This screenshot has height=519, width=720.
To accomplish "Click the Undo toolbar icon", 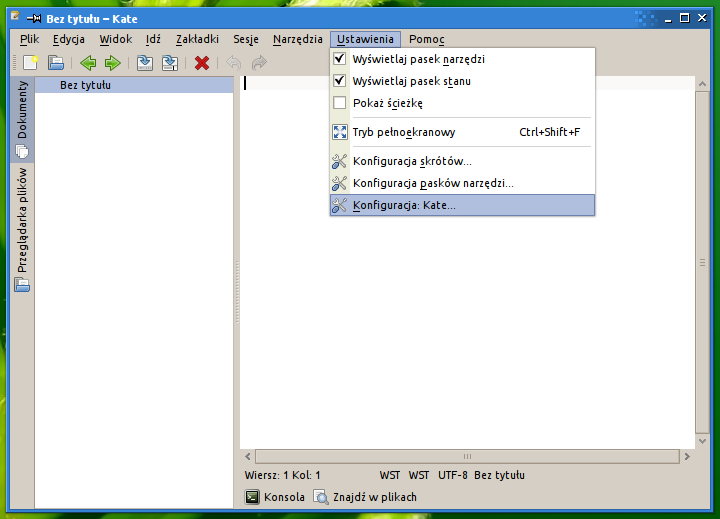I will (234, 62).
